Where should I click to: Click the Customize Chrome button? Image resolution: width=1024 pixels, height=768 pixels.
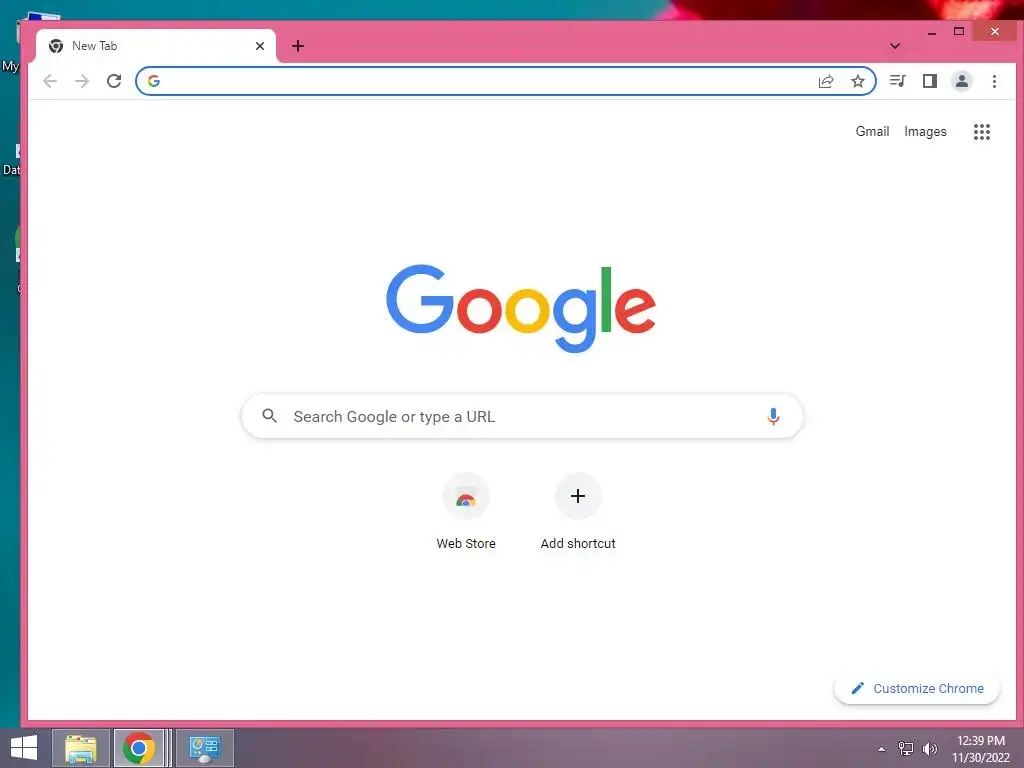[x=917, y=688]
